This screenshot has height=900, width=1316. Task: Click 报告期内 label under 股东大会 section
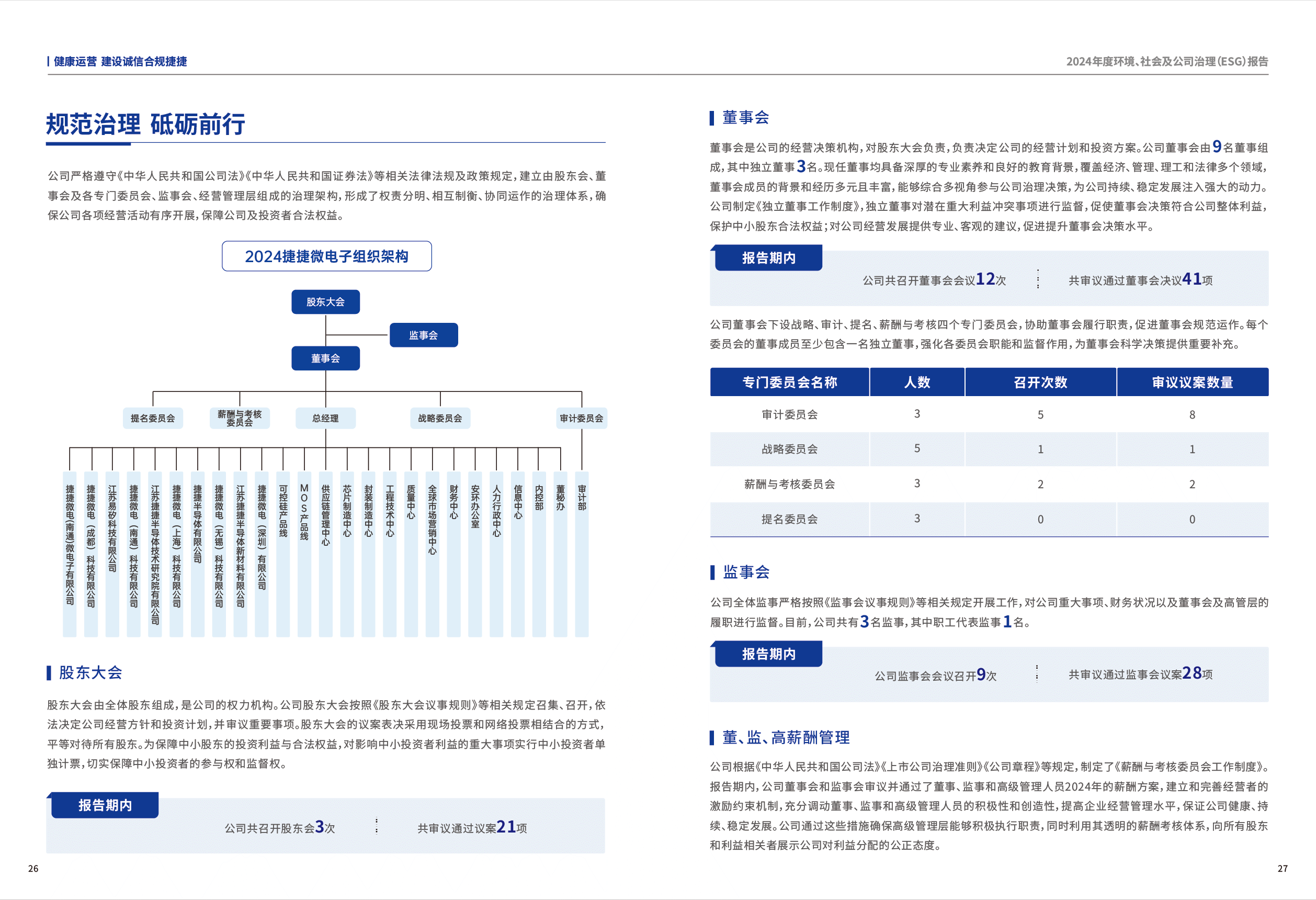(105, 805)
